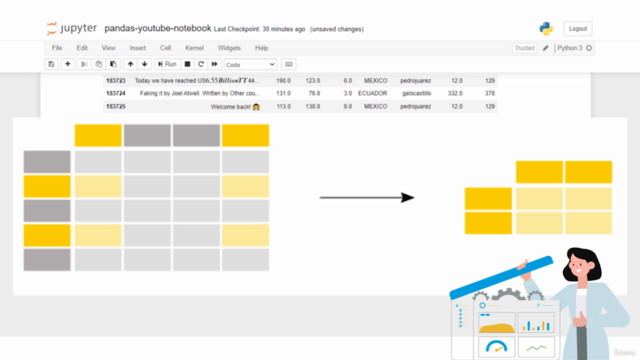This screenshot has height=360, width=640.
Task: Move selected cell down arrow
Action: (144, 64)
